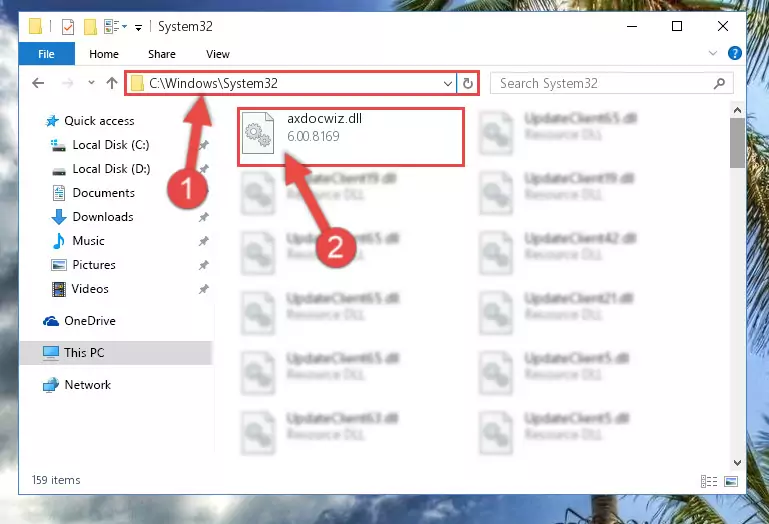Open the recent locations dropdown
The image size is (769, 524).
(x=91, y=83)
